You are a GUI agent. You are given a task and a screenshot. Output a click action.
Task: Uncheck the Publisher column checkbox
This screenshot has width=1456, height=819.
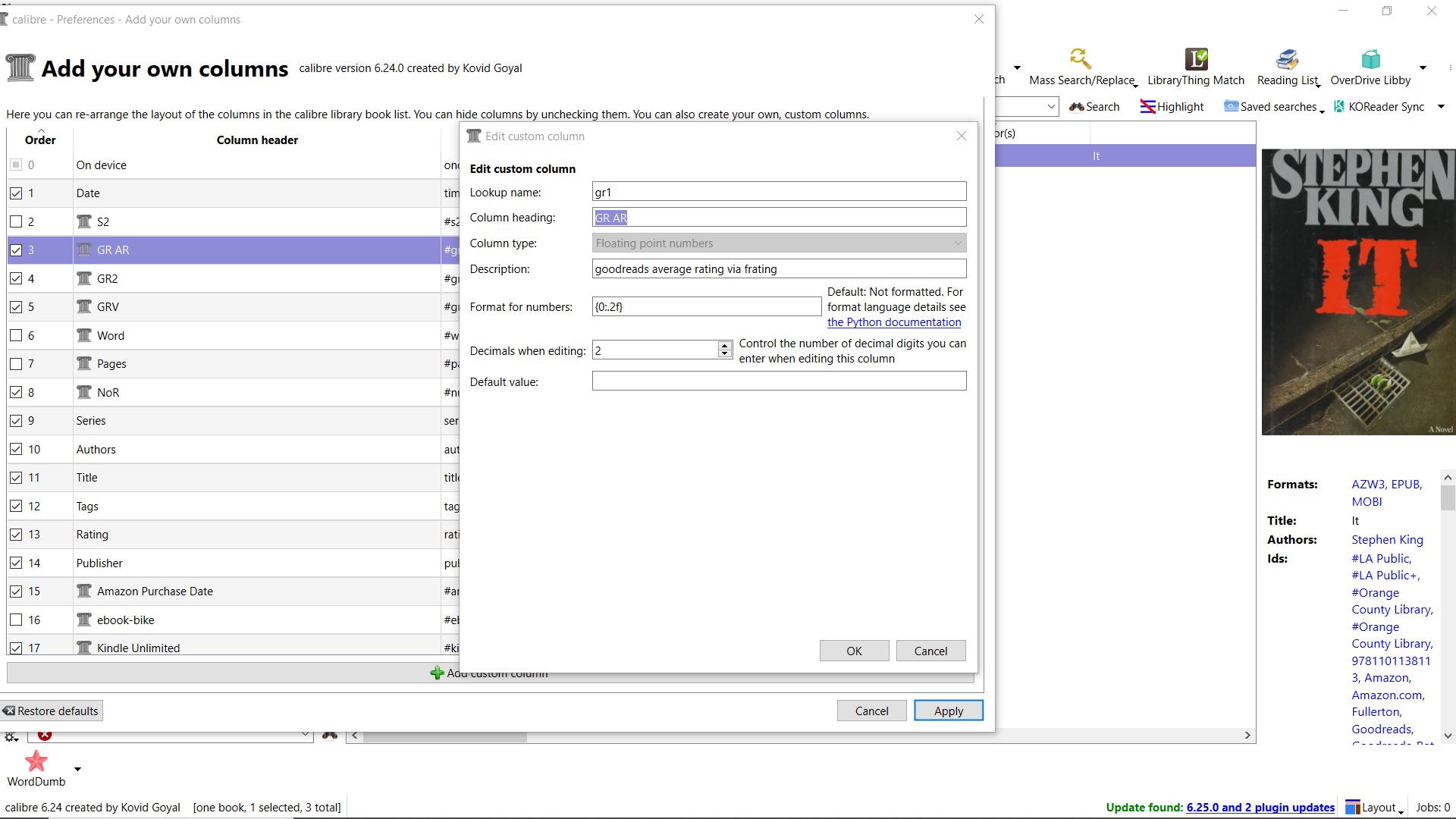click(x=16, y=563)
